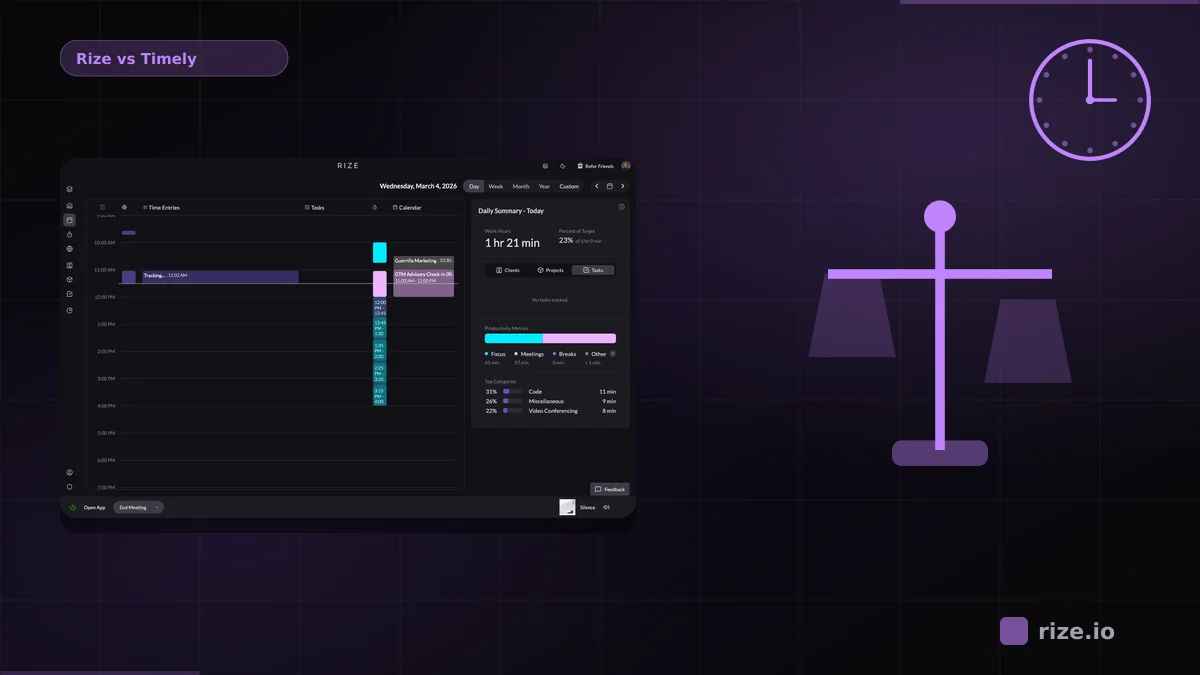
Task: Click the user avatar in the top right
Action: coord(624,166)
